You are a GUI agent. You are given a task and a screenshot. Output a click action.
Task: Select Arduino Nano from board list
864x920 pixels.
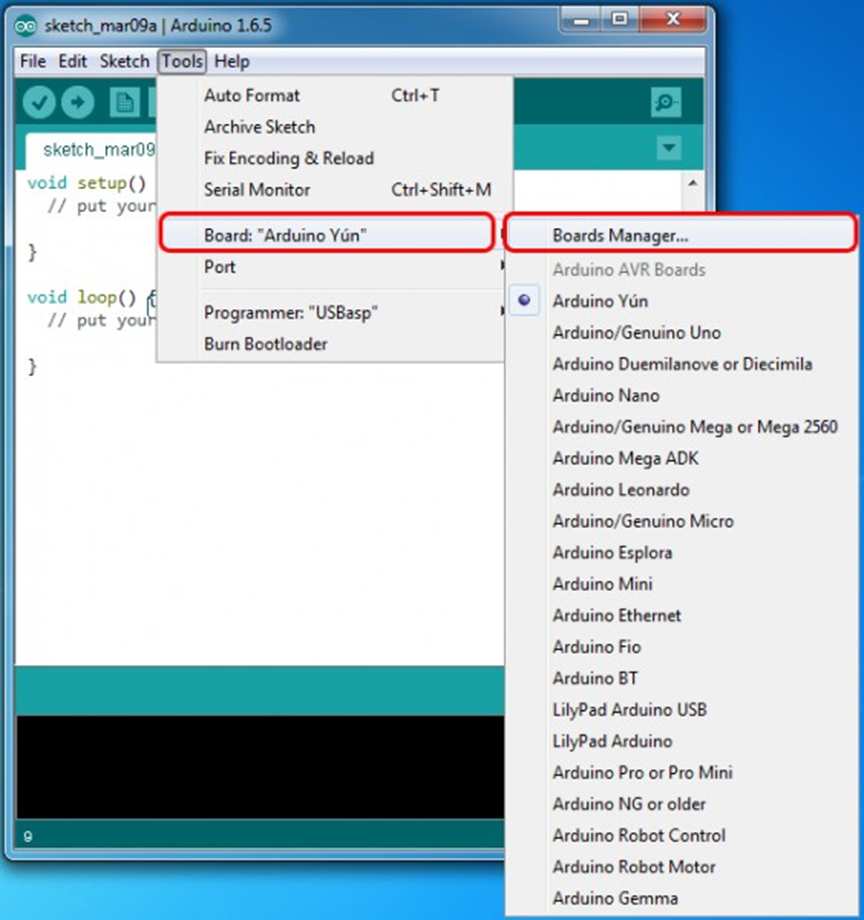click(605, 396)
